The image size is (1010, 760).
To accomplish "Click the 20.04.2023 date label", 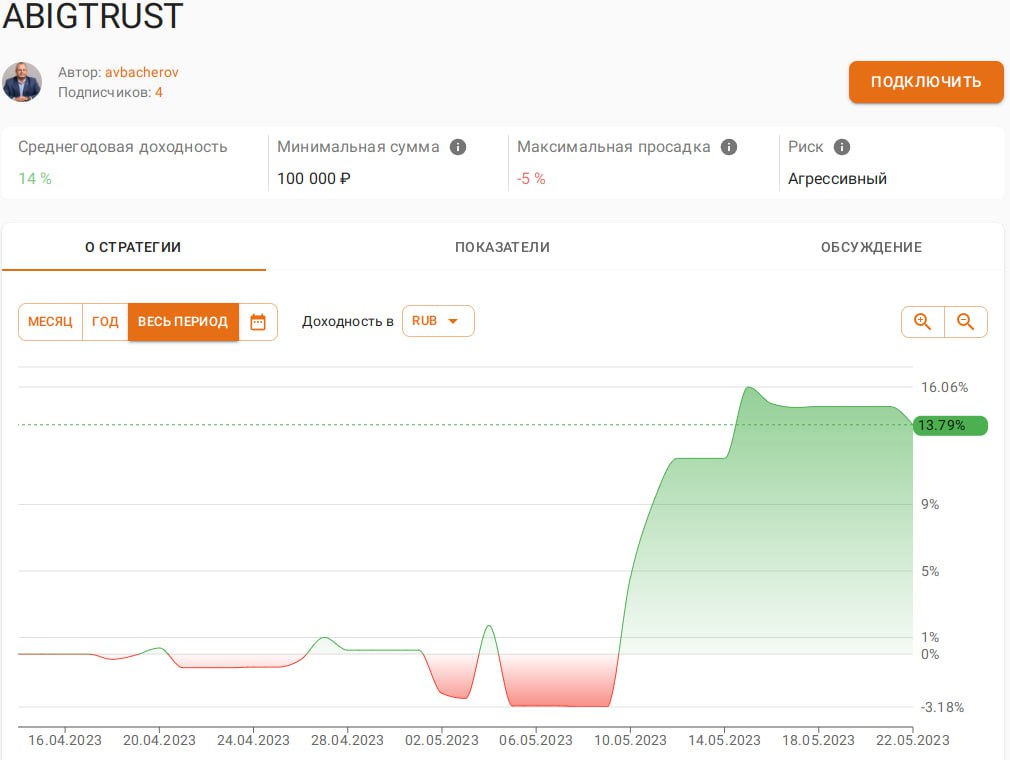I will coord(159,741).
